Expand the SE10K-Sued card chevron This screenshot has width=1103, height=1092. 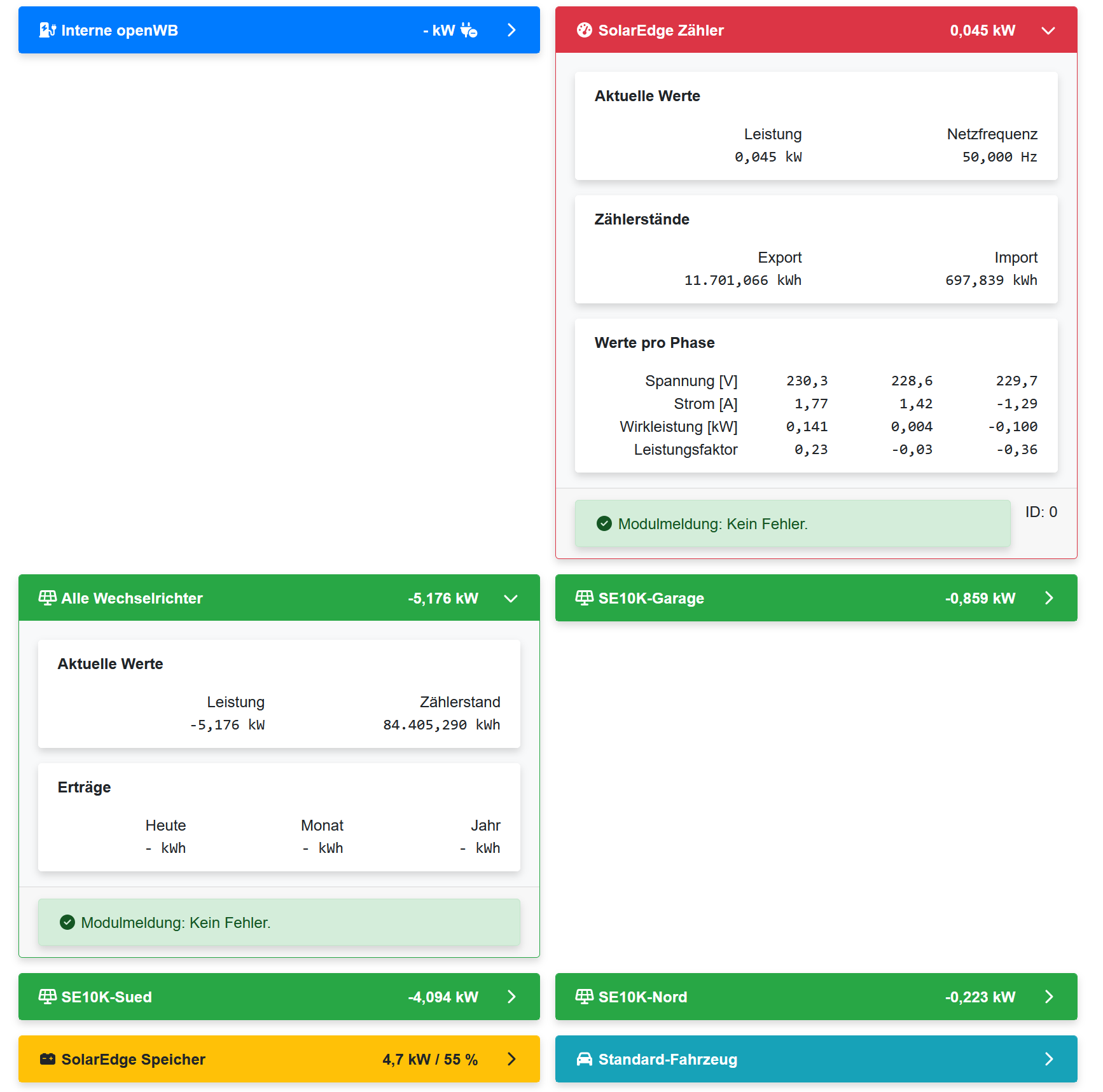[x=511, y=997]
